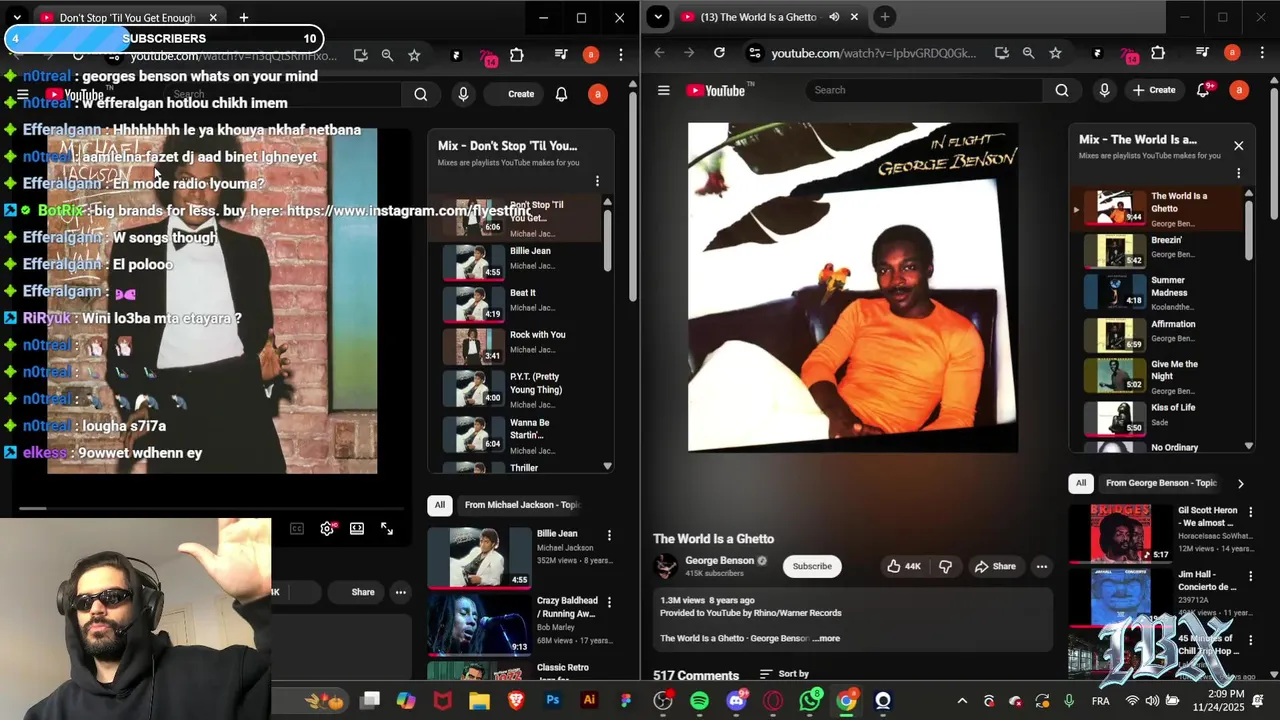
Task: Start voice search in the right YouTube window
Action: click(x=1104, y=90)
